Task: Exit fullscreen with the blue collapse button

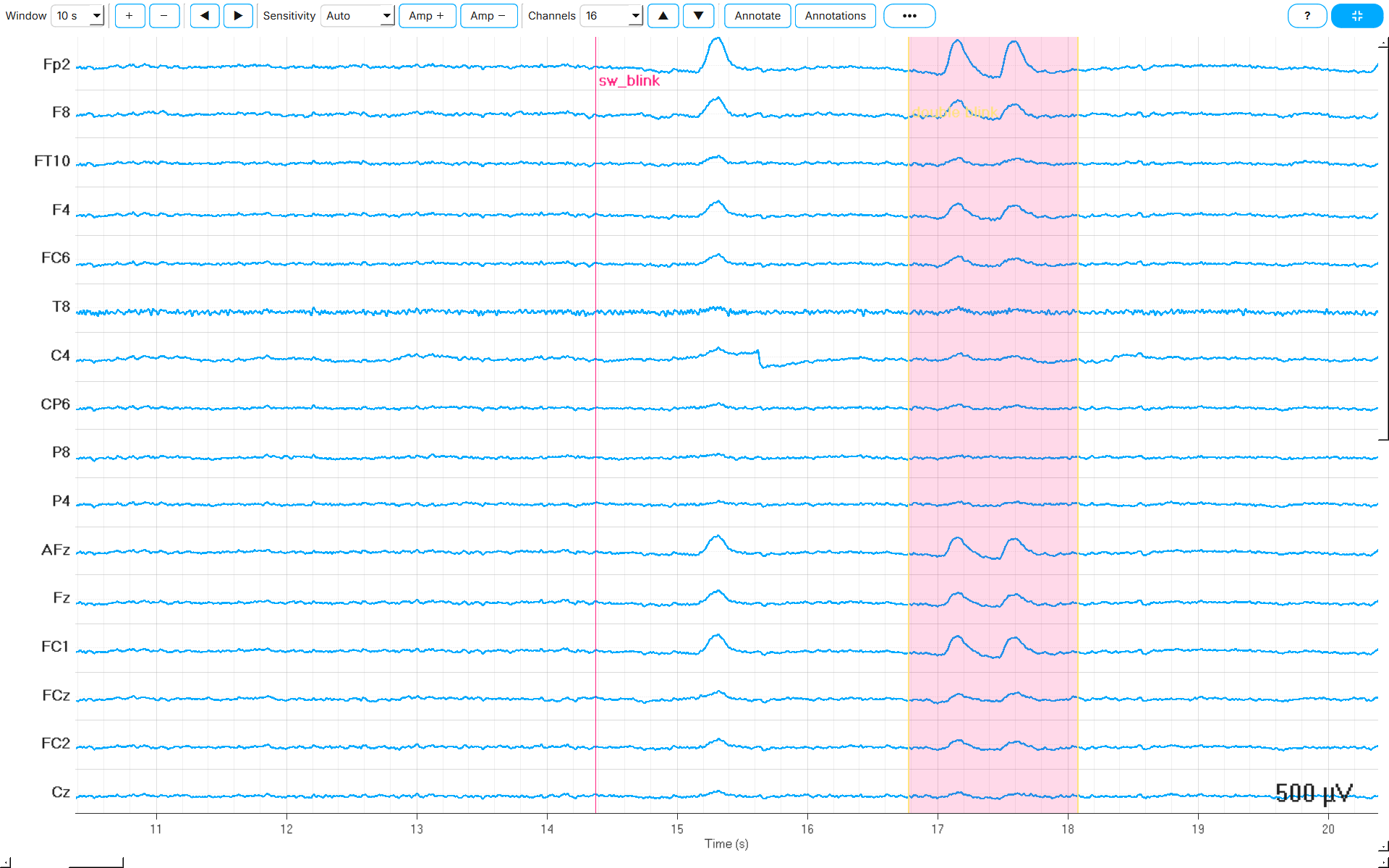Action: (1356, 16)
